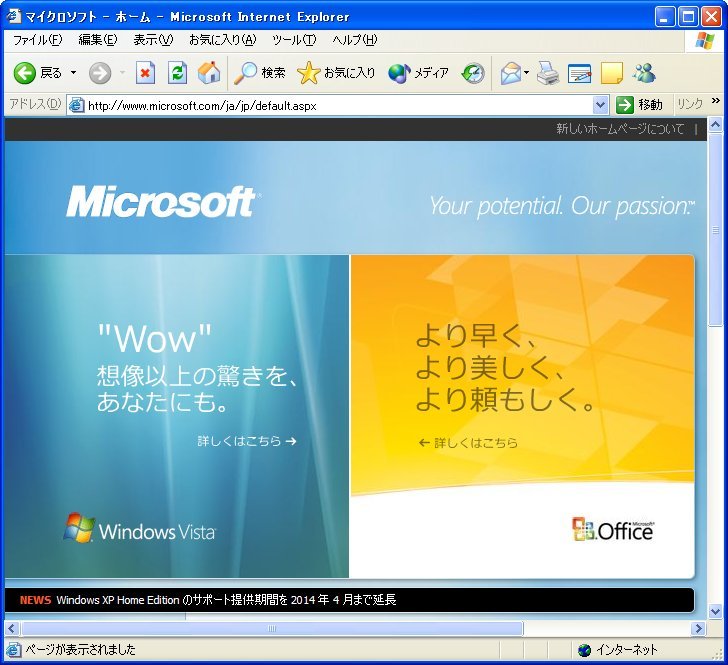Click the IE icon in title bar
728x665 pixels.
(13, 16)
